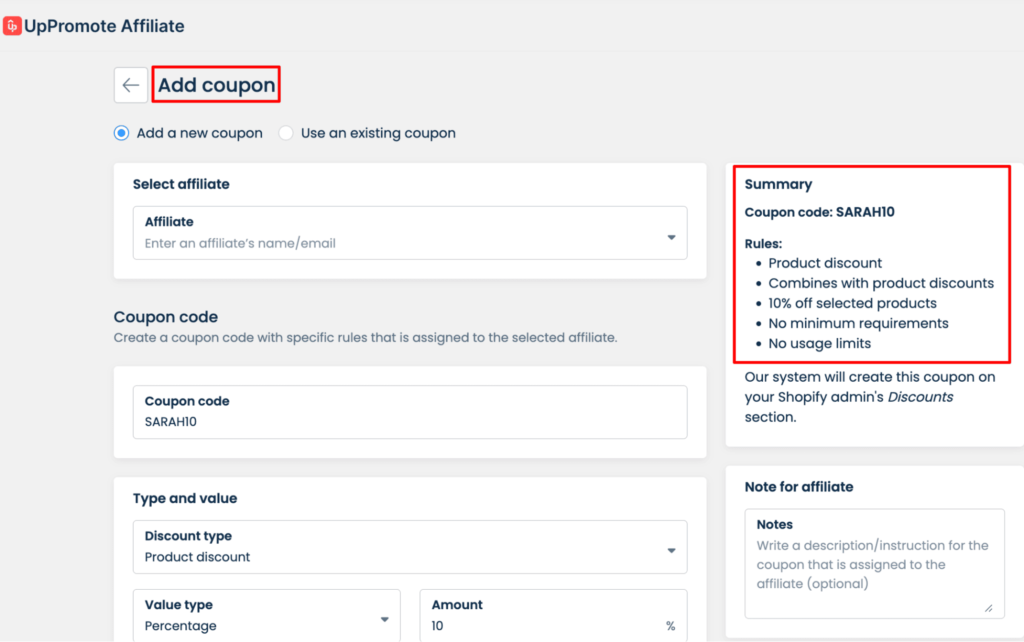
Task: Click the 'Add coupon' page heading
Action: coord(216,85)
